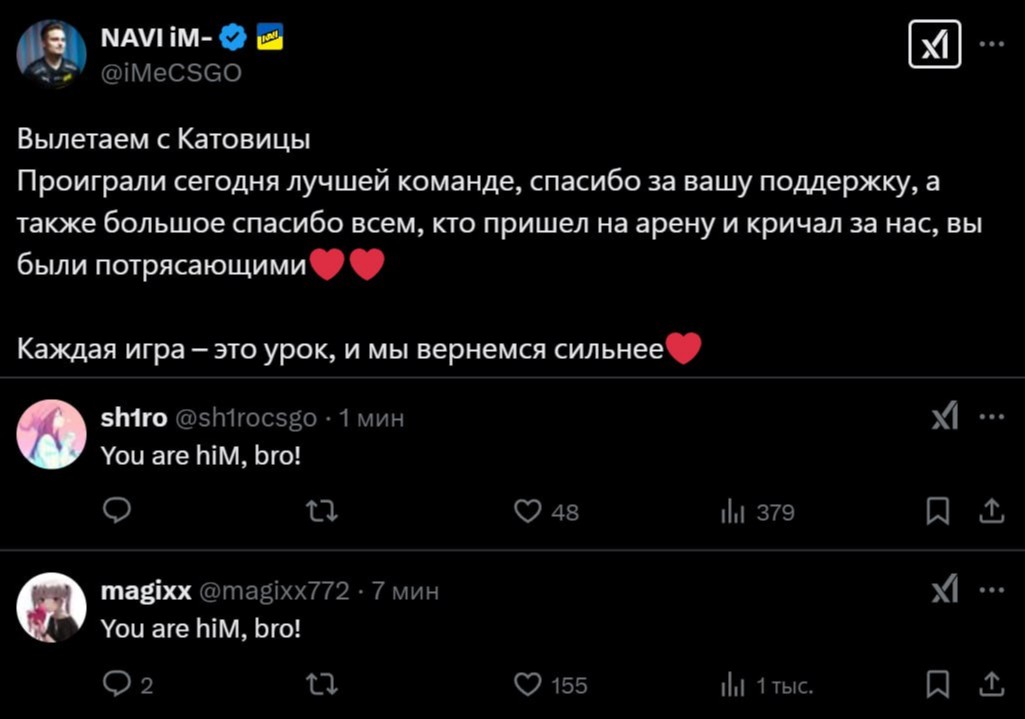The height and width of the screenshot is (719, 1025).
Task: Reply to magixx's comment
Action: [117, 685]
